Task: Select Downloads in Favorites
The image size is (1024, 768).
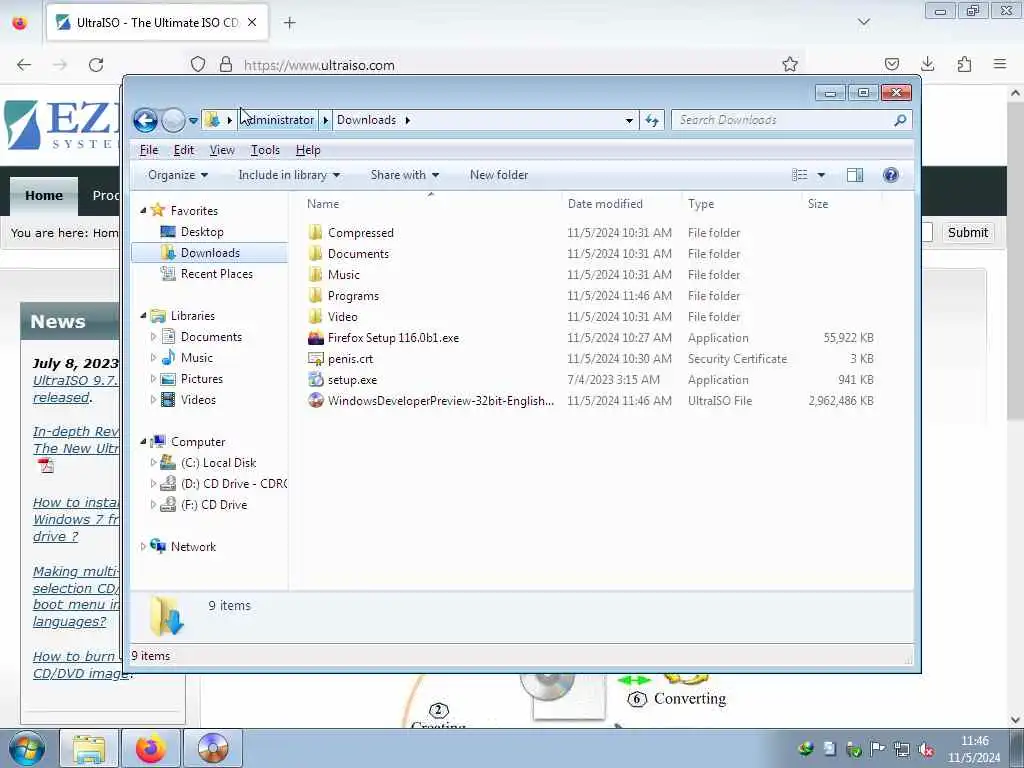Action: (x=210, y=253)
